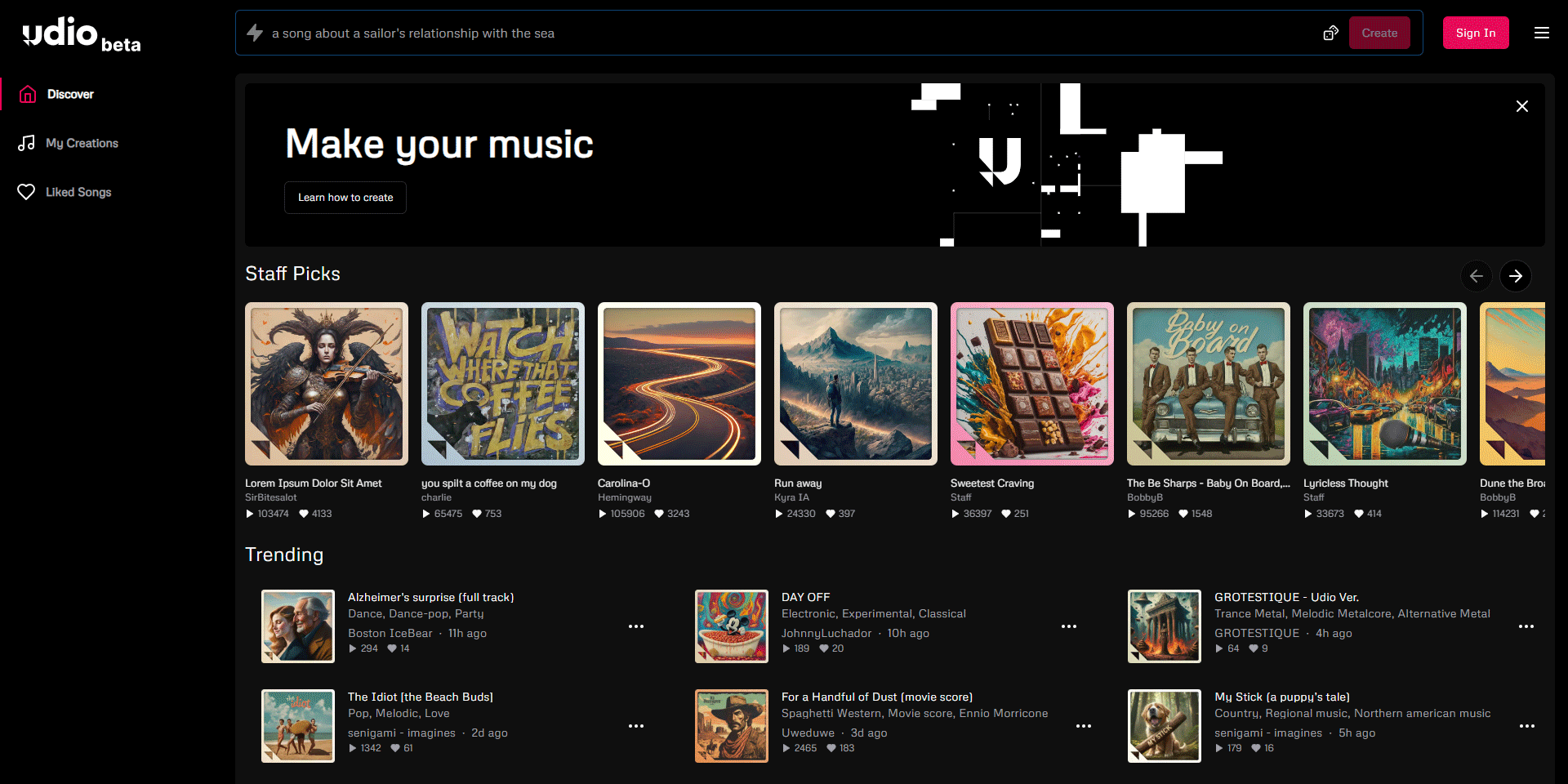Open more options for DAY OFF track

coord(1069,626)
